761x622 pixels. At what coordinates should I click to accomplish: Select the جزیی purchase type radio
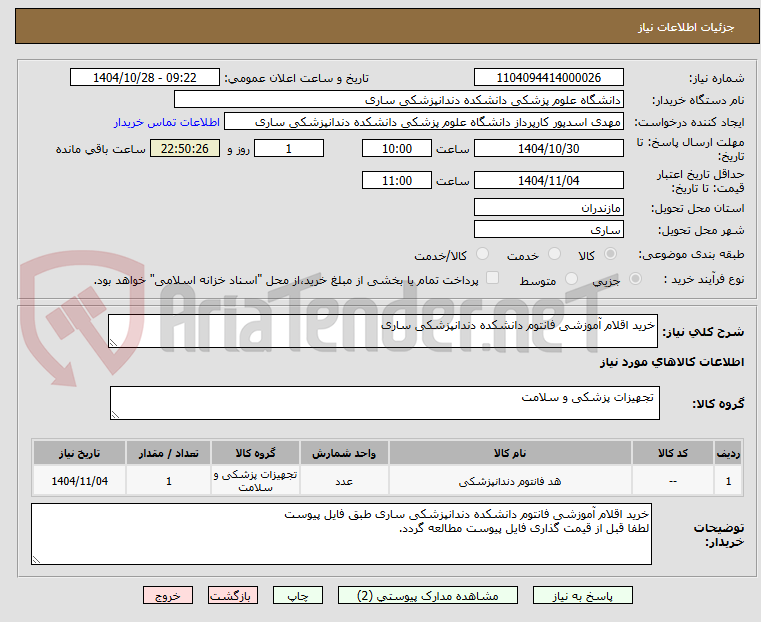pos(635,278)
